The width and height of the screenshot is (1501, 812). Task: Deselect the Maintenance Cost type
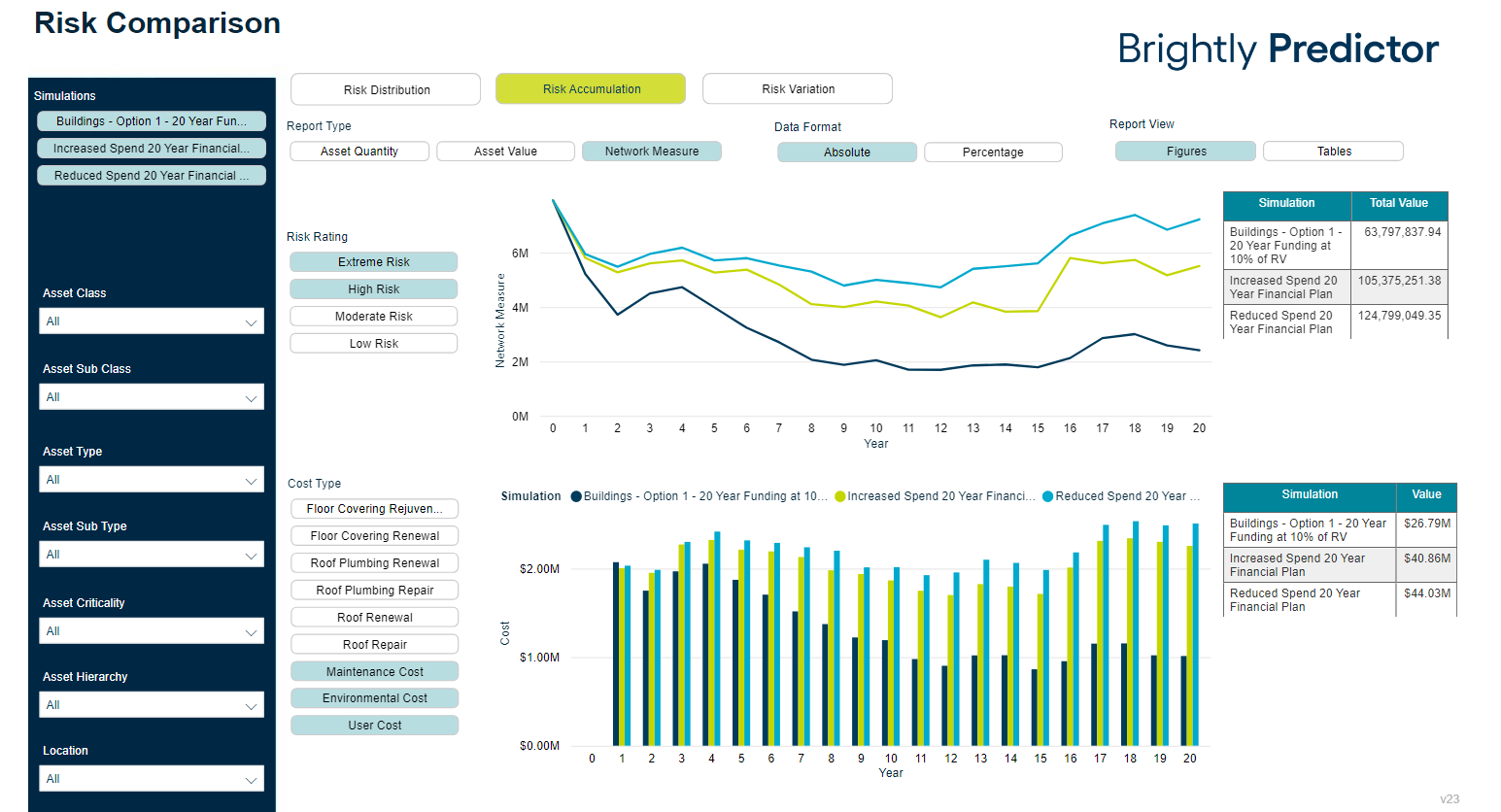click(x=374, y=672)
